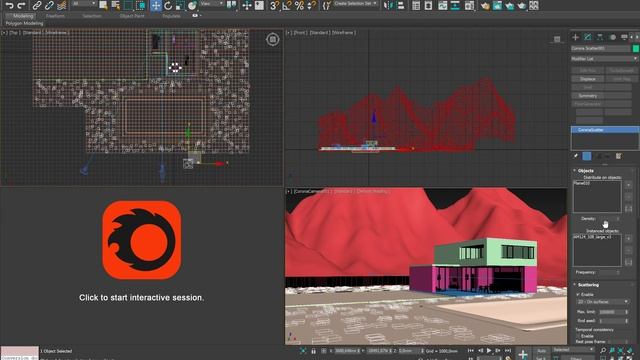Click the Displace modifier button

coord(588,79)
